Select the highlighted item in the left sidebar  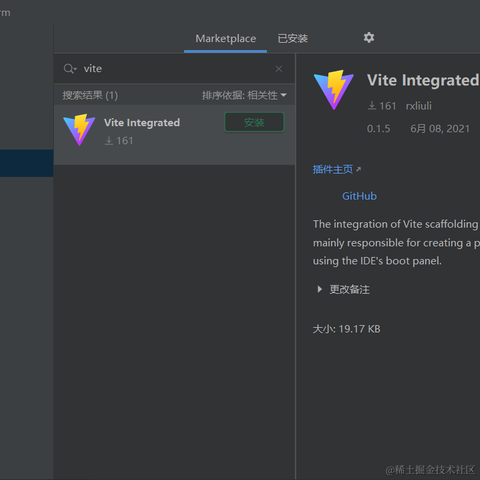(x=27, y=163)
